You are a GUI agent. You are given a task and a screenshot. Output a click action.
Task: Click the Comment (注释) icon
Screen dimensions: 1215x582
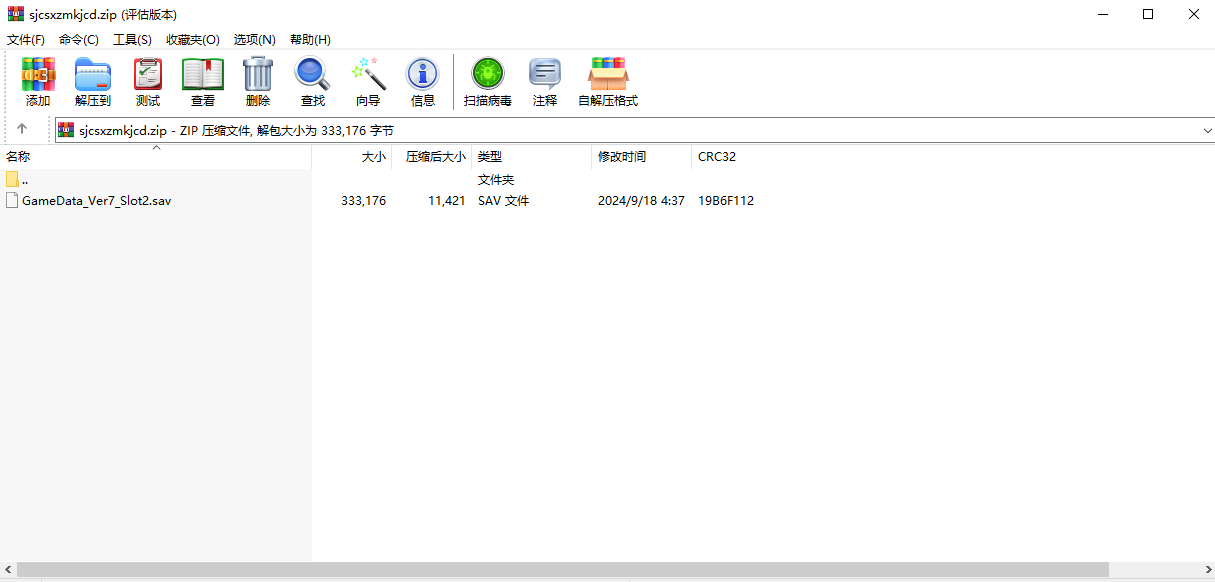[x=545, y=74]
